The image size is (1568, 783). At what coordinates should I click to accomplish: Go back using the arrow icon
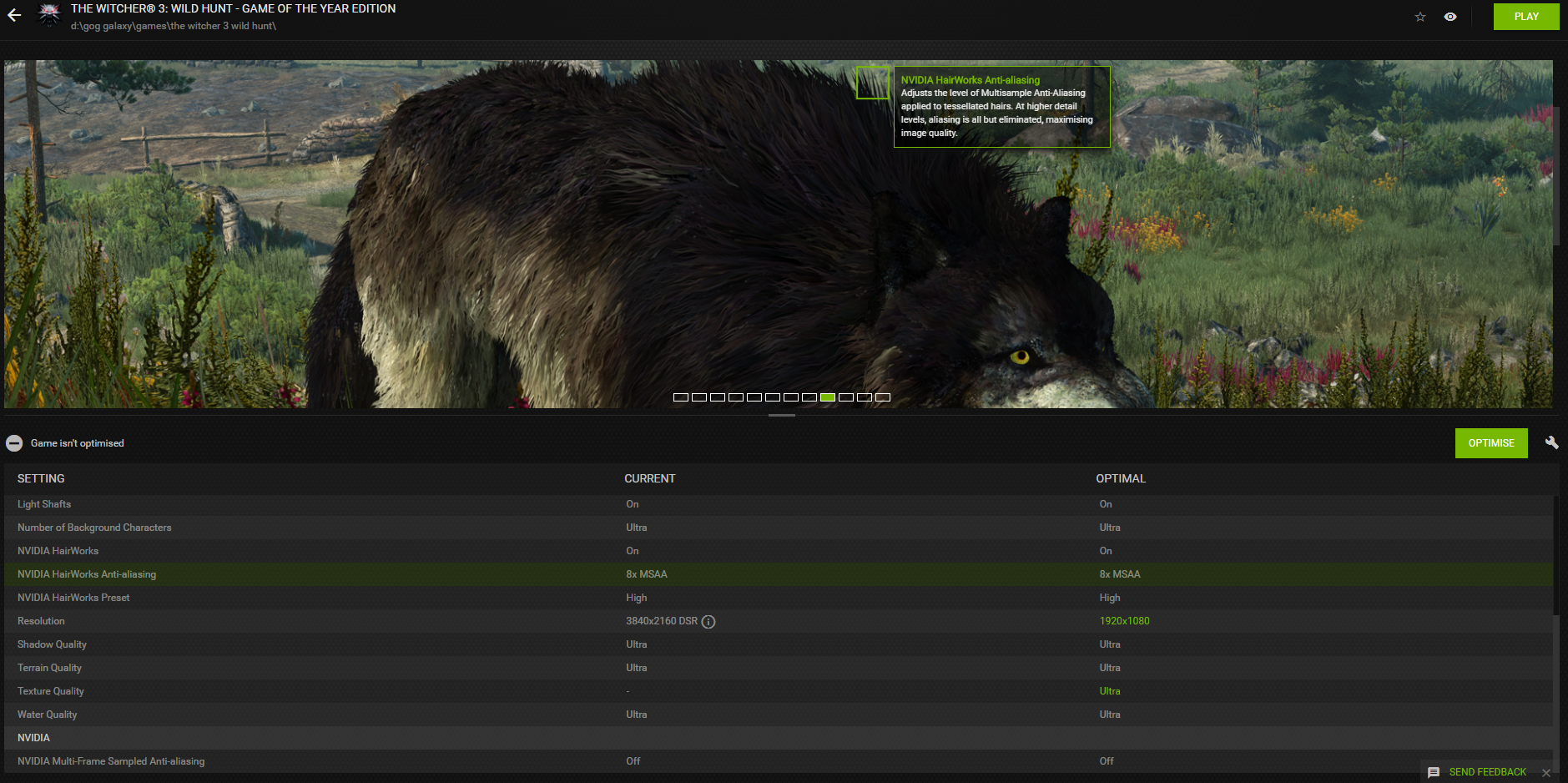[x=14, y=16]
